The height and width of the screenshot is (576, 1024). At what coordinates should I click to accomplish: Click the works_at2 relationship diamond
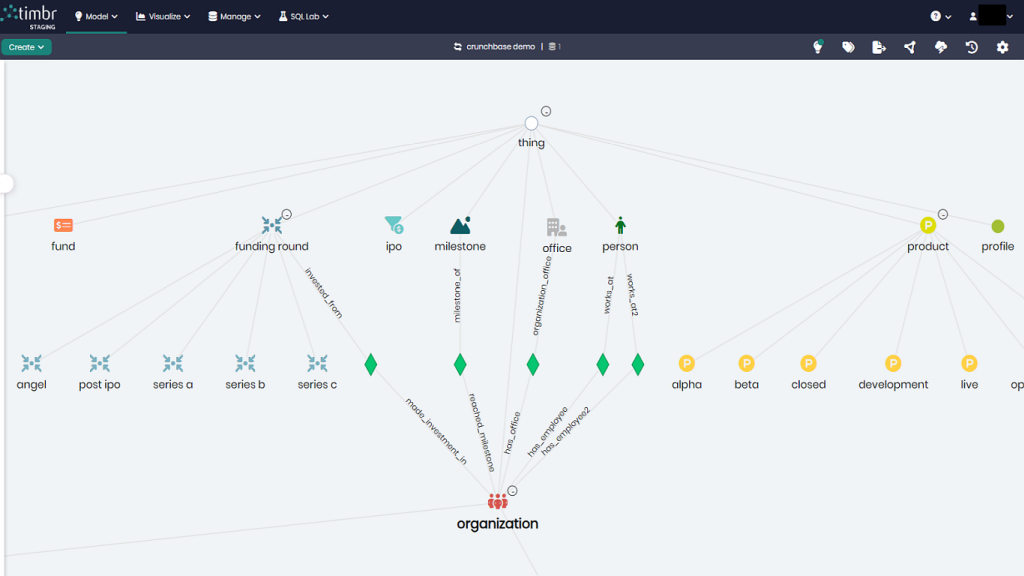(x=638, y=364)
